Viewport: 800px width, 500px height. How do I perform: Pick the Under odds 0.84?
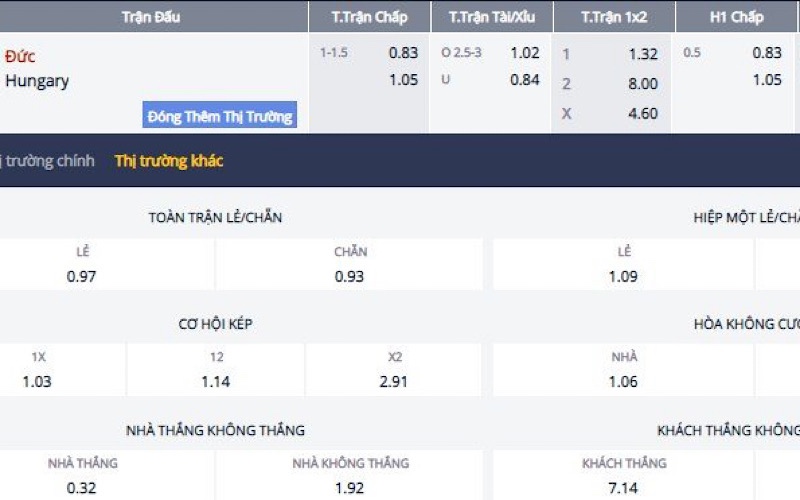[x=524, y=80]
